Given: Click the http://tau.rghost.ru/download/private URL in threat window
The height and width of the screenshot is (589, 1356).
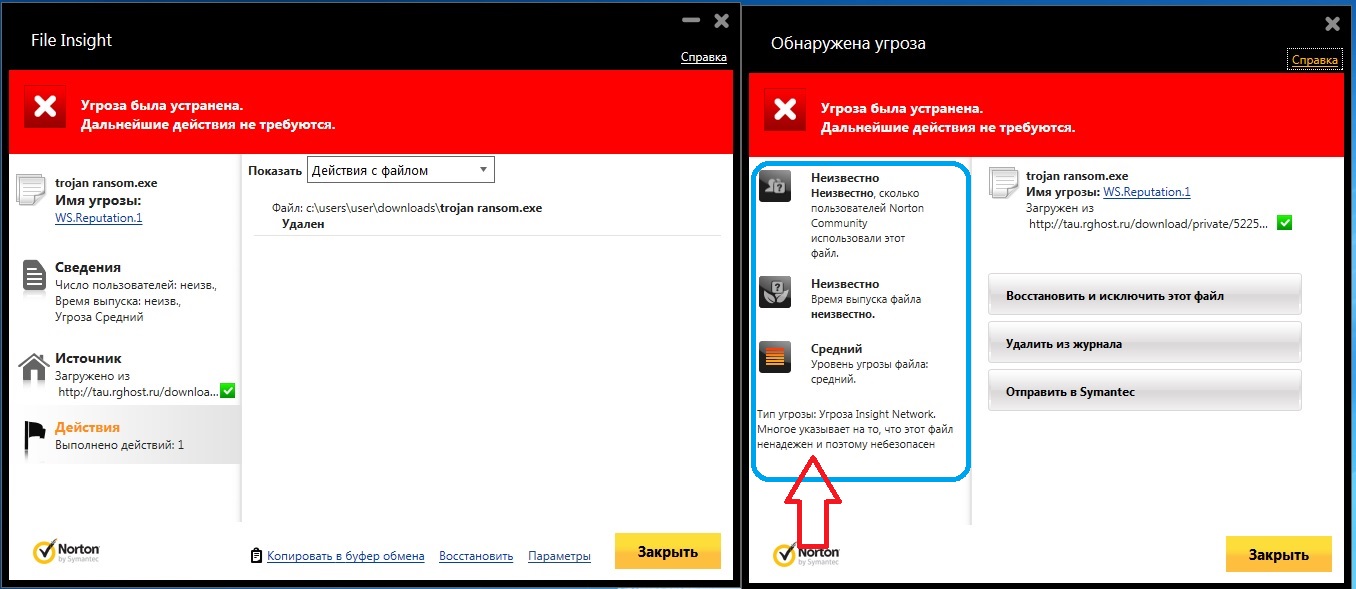Looking at the screenshot, I should [1149, 224].
